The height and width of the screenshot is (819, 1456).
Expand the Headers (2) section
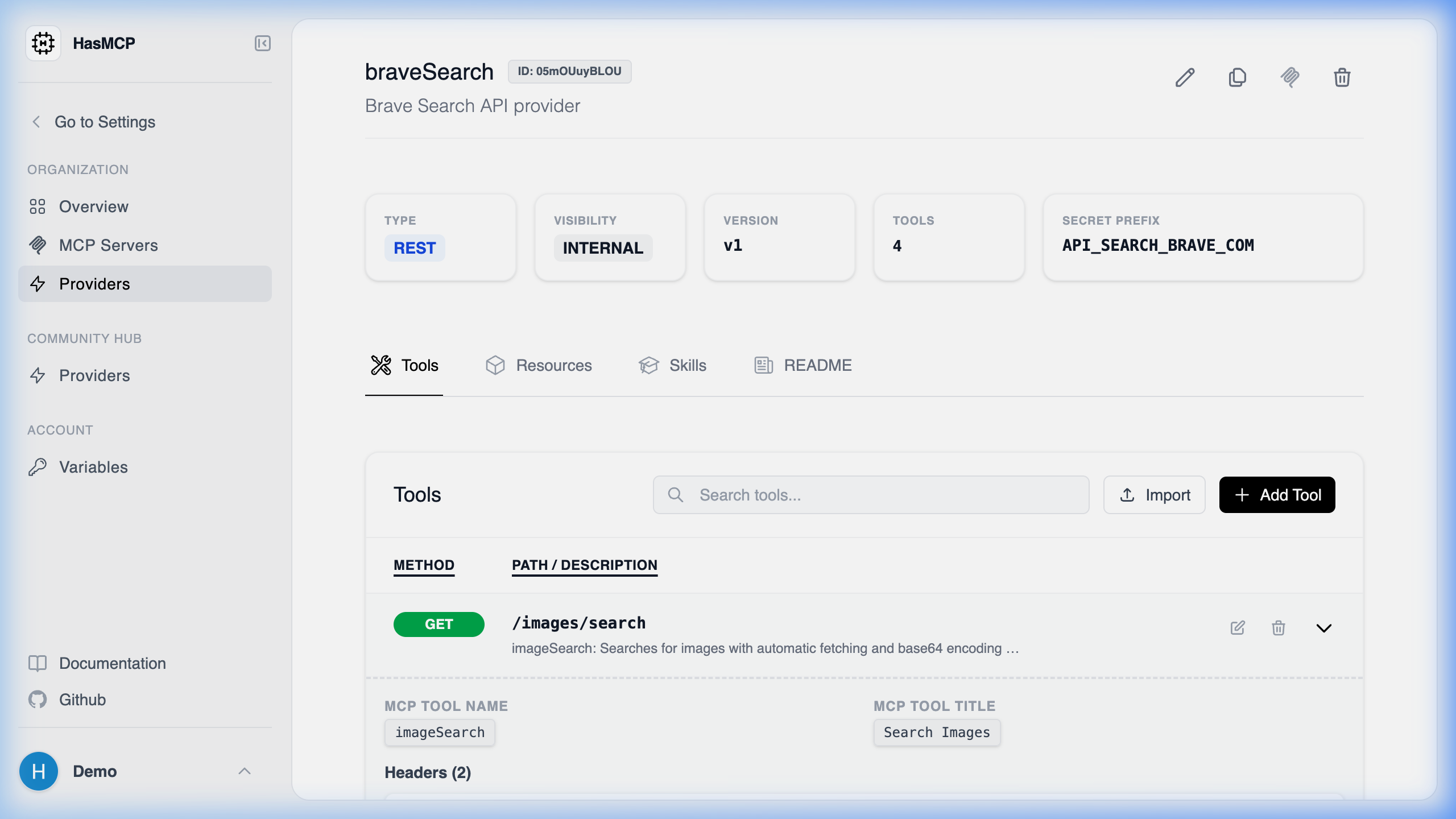click(x=428, y=772)
